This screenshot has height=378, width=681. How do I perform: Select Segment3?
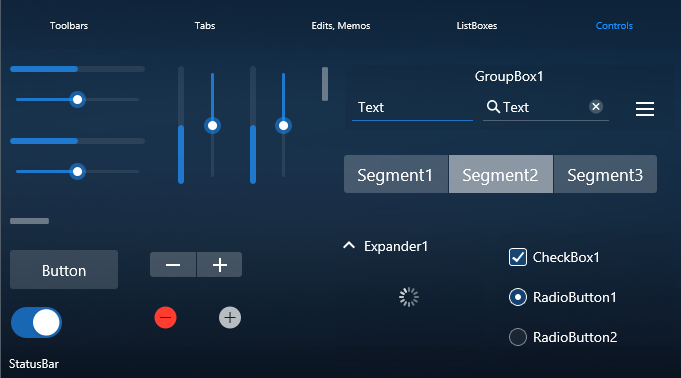[x=605, y=174]
